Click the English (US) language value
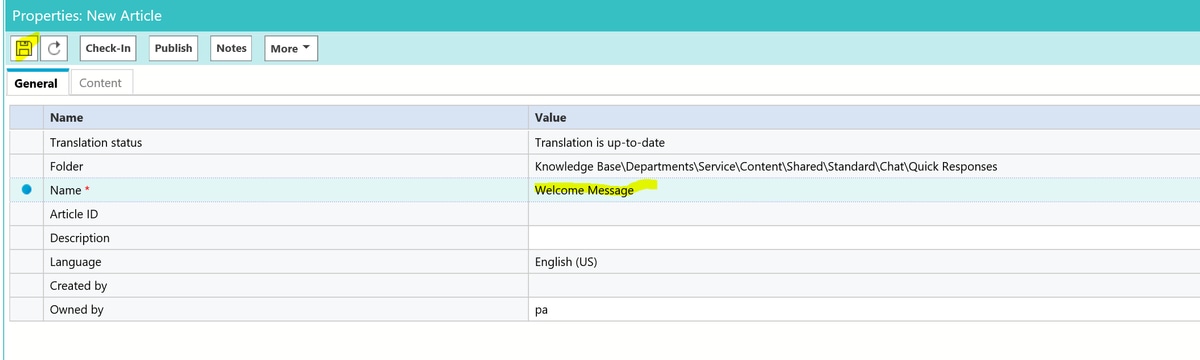This screenshot has height=360, width=1200. pos(567,262)
